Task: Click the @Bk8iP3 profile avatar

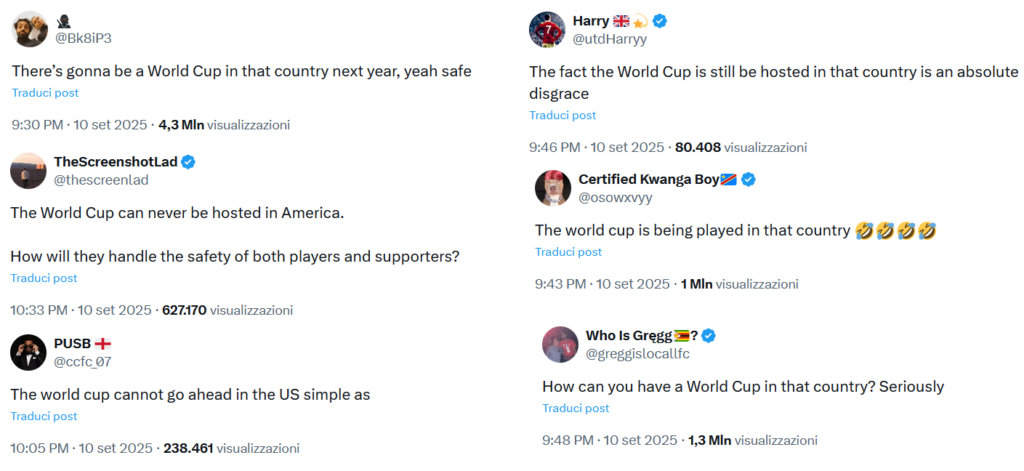Action: point(30,30)
